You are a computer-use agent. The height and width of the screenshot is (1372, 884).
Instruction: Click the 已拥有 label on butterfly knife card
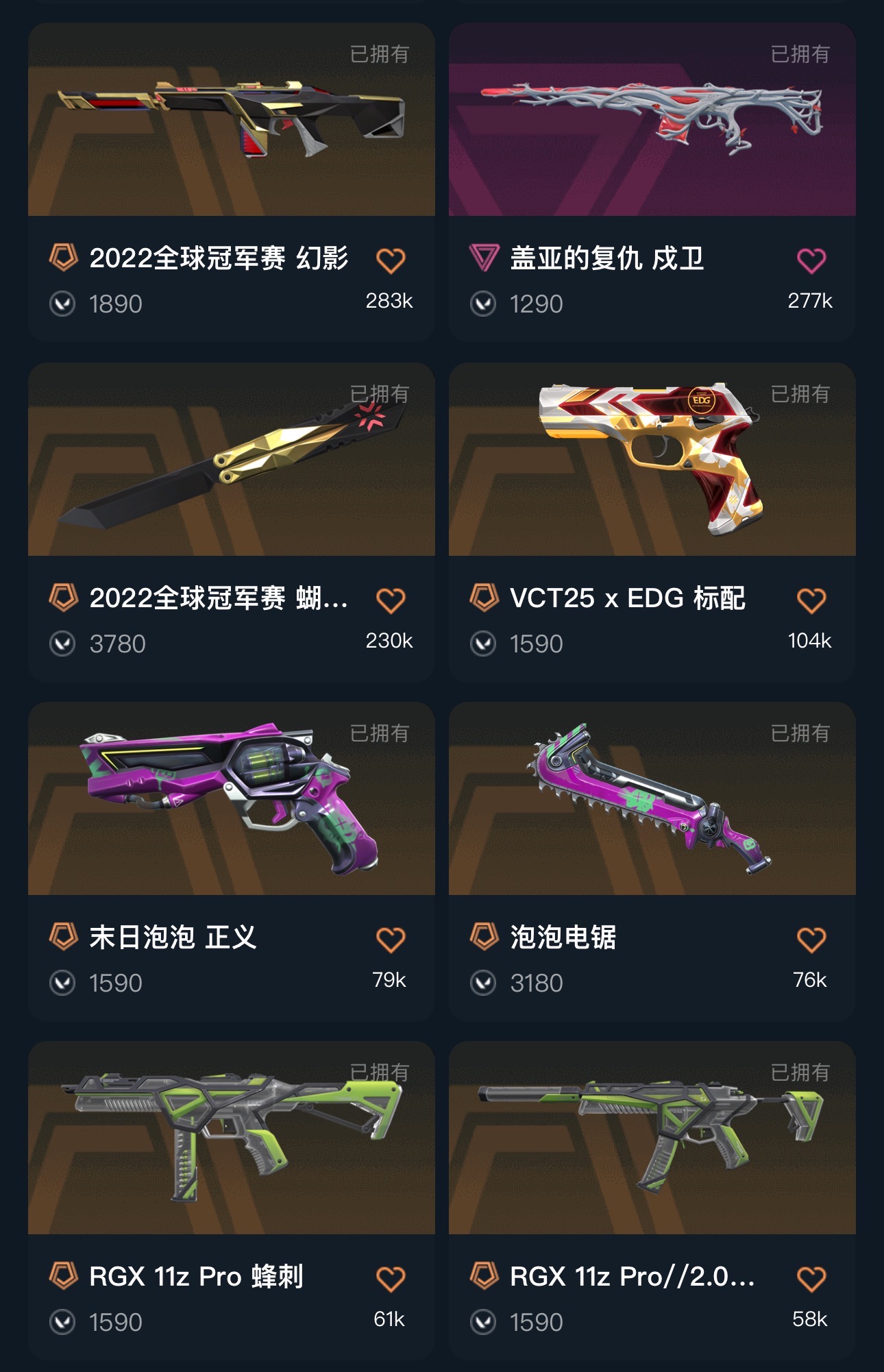[379, 394]
